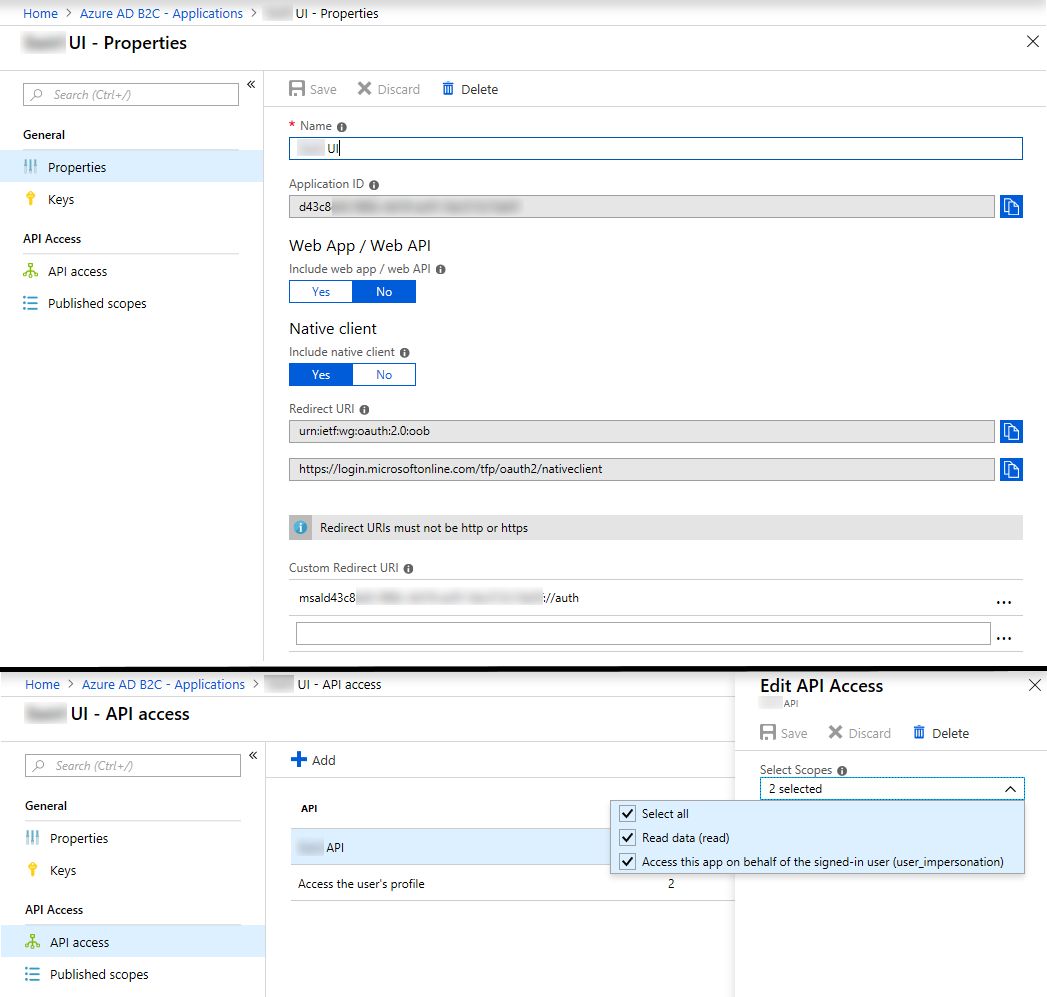
Task: Click the API column header
Action: pyautogui.click(x=309, y=808)
